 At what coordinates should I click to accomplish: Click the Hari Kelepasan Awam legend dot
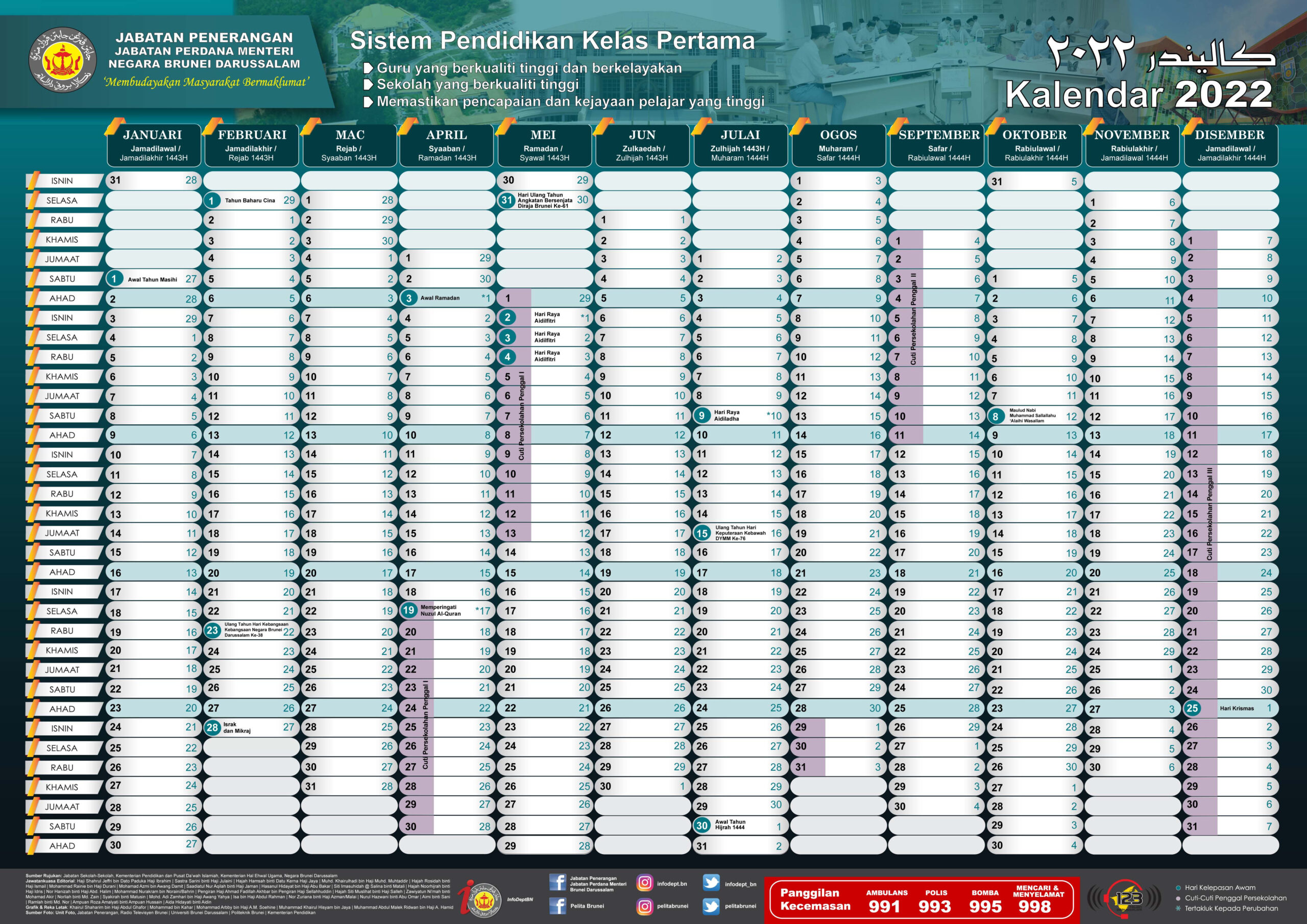click(1178, 888)
